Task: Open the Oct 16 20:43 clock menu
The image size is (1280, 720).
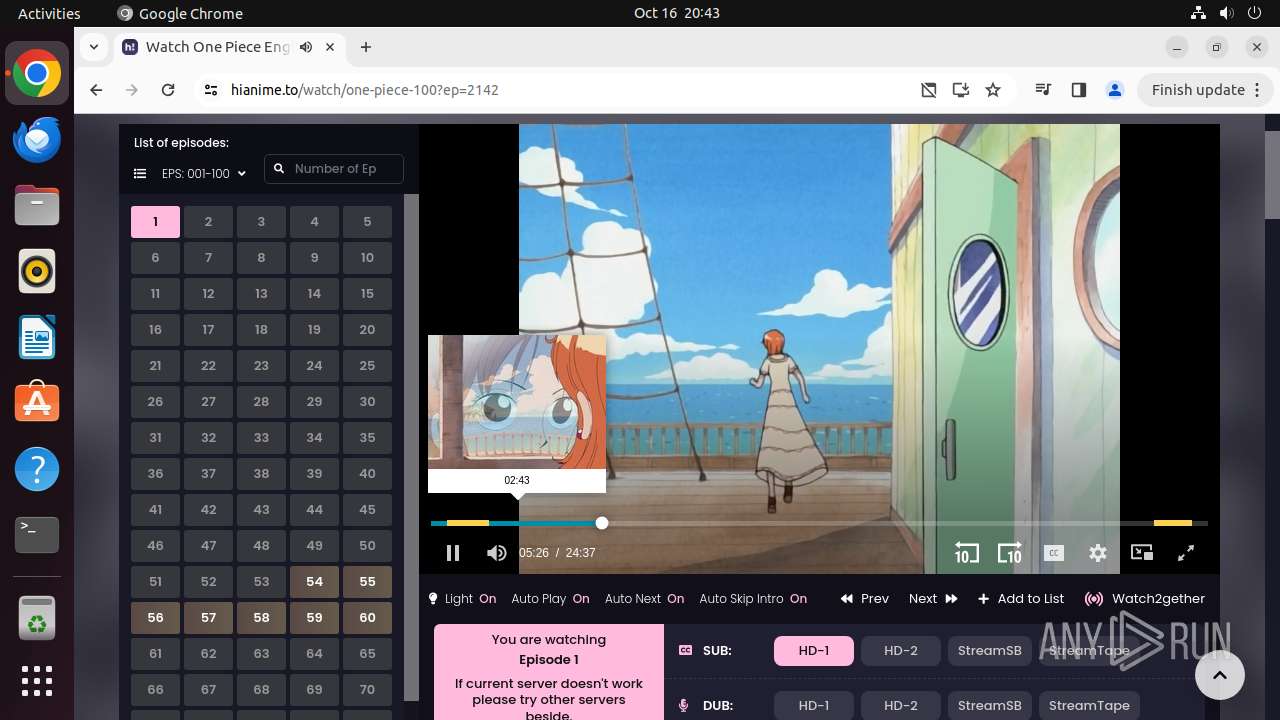Action: pos(676,13)
